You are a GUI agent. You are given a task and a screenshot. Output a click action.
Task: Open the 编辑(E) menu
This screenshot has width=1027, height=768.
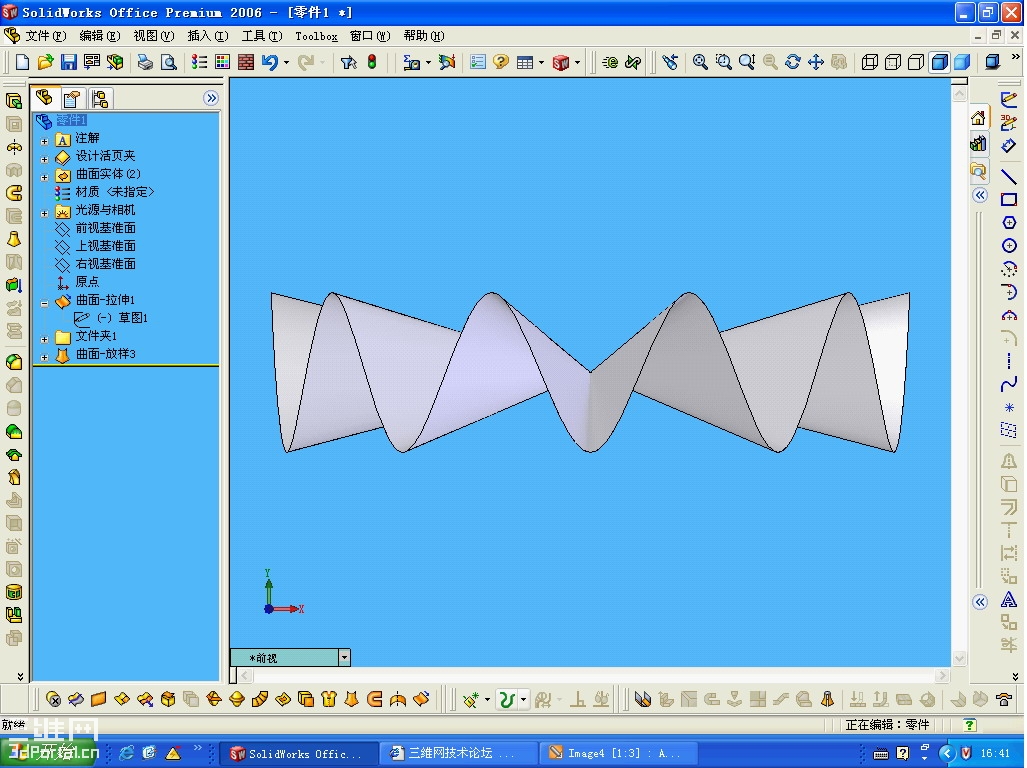[x=100, y=36]
